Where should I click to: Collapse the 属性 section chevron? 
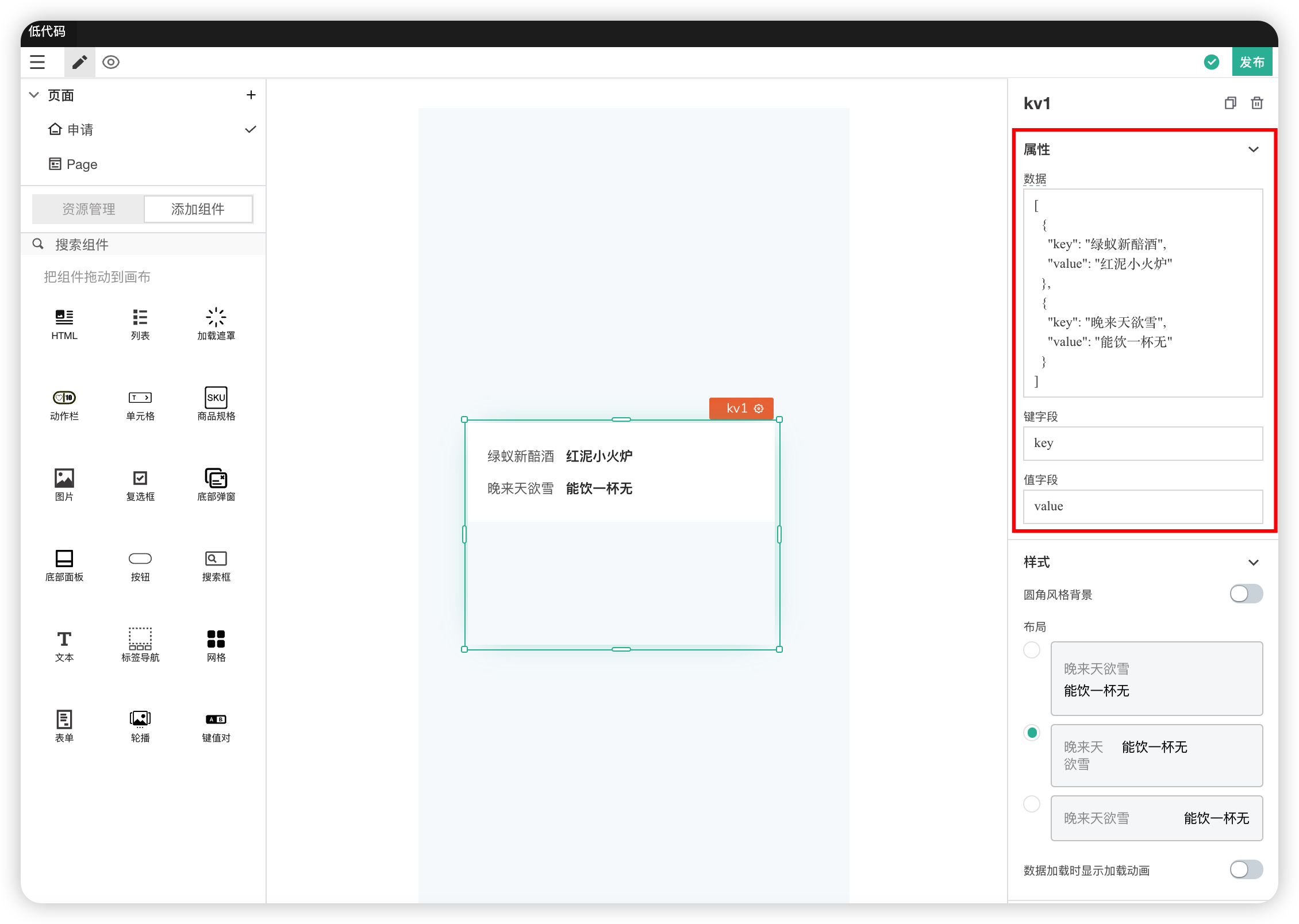(x=1253, y=149)
